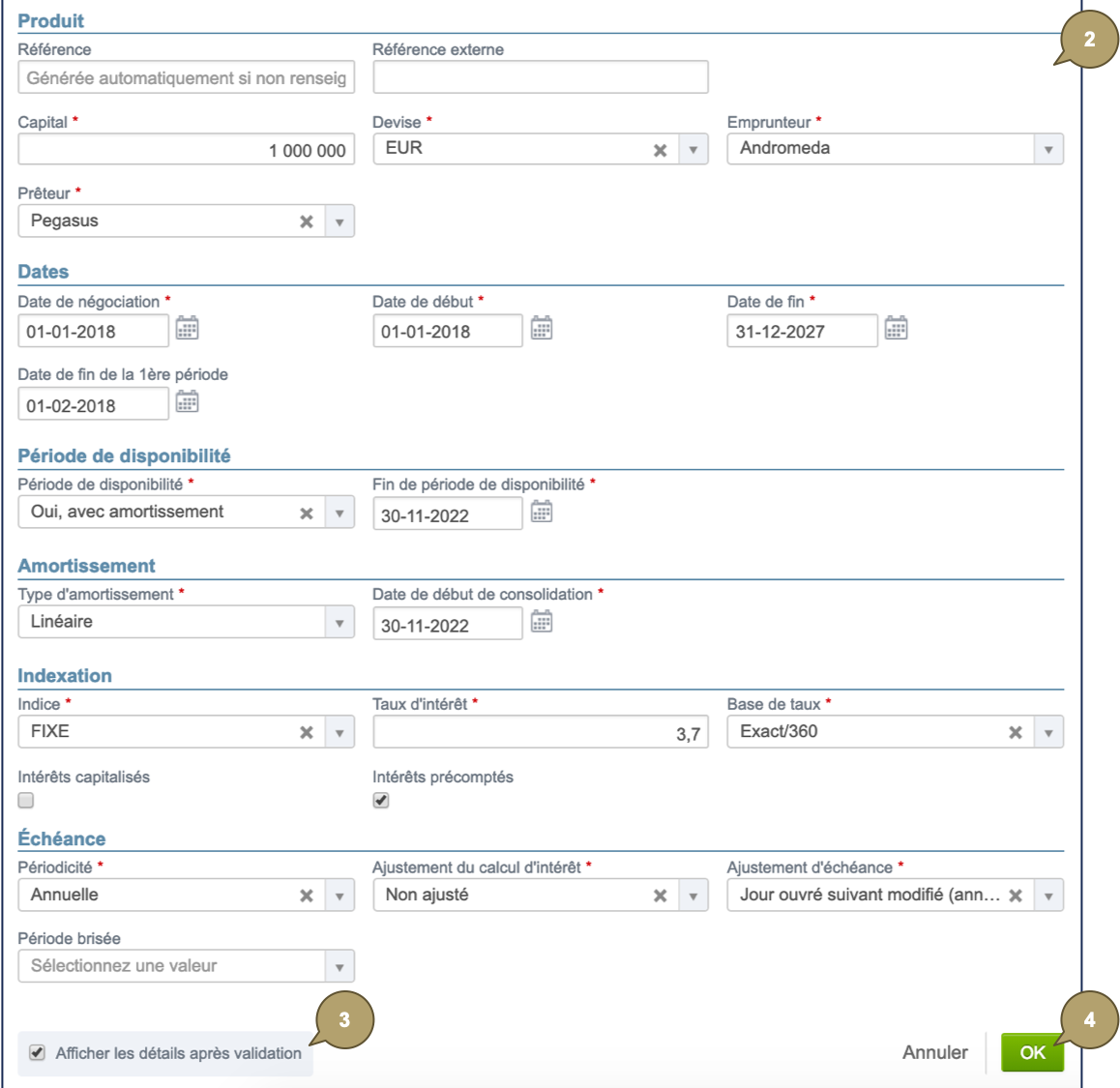Clear the Périodicité Annuelle selection
Image resolution: width=1120 pixels, height=1088 pixels.
pyautogui.click(x=307, y=895)
